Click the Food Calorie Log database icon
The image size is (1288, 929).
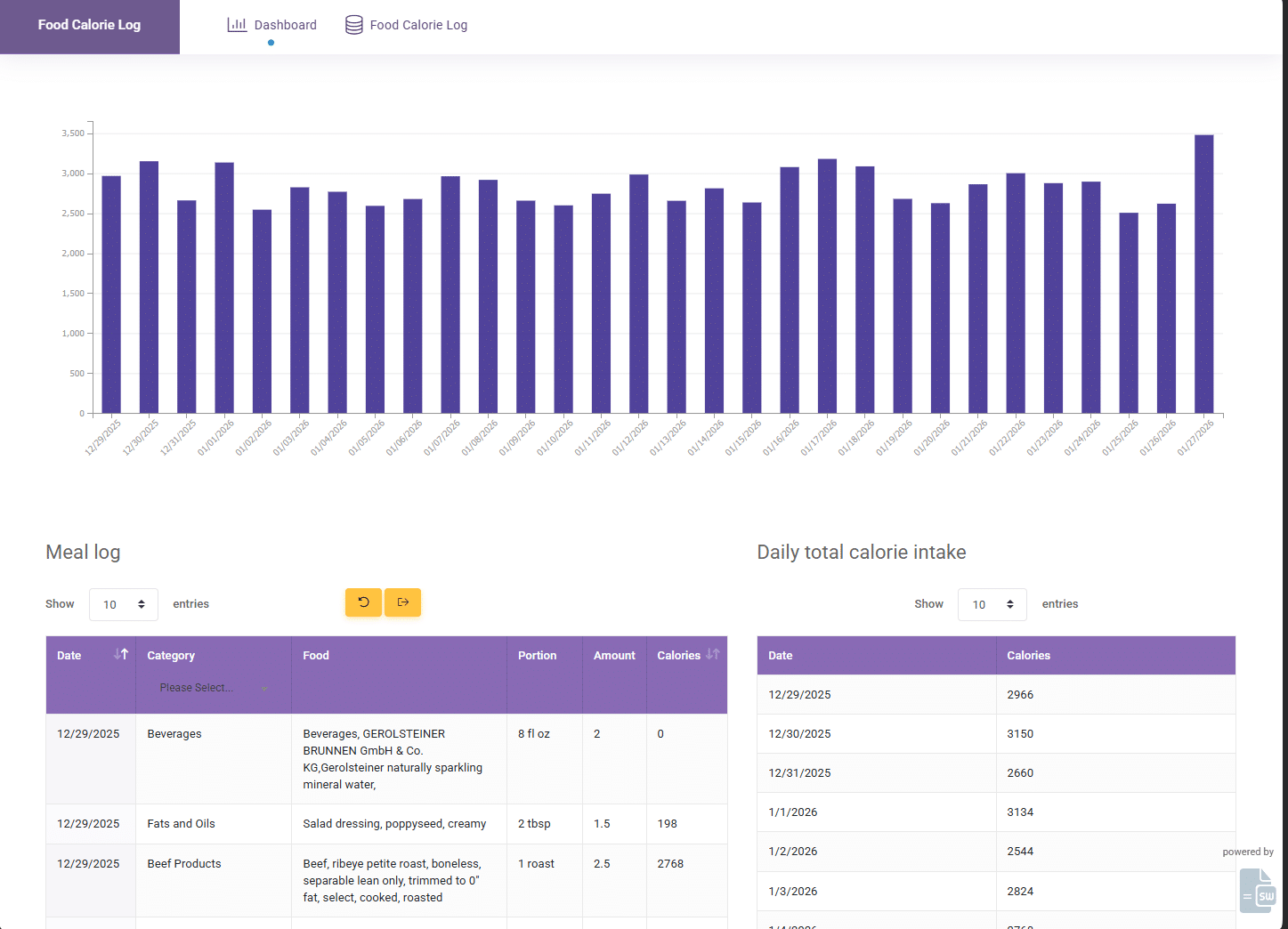tap(353, 25)
